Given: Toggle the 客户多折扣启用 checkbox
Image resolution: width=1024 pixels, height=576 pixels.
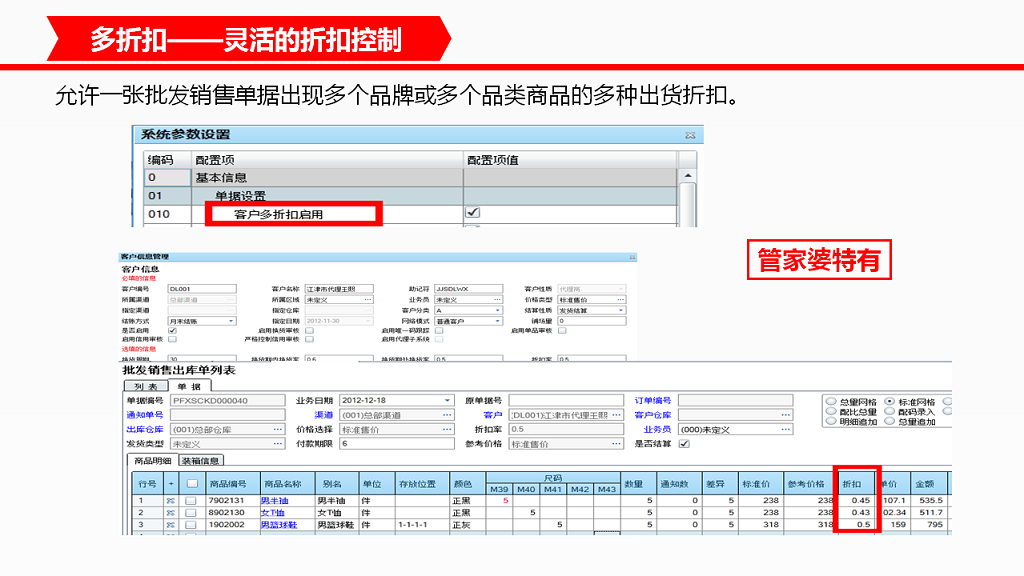Looking at the screenshot, I should (473, 213).
